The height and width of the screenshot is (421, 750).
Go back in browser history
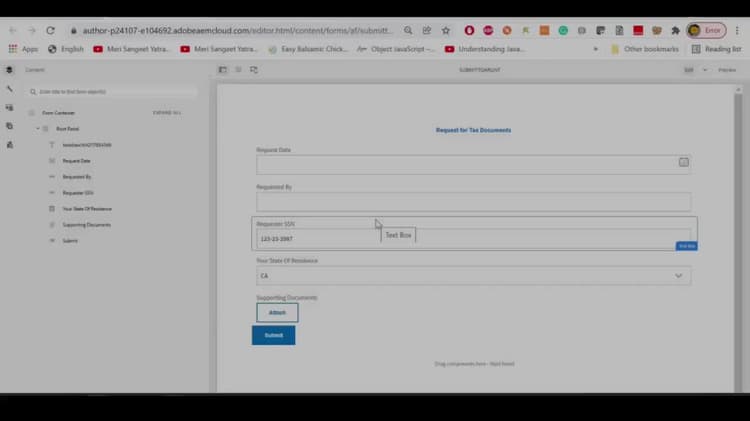coord(13,31)
